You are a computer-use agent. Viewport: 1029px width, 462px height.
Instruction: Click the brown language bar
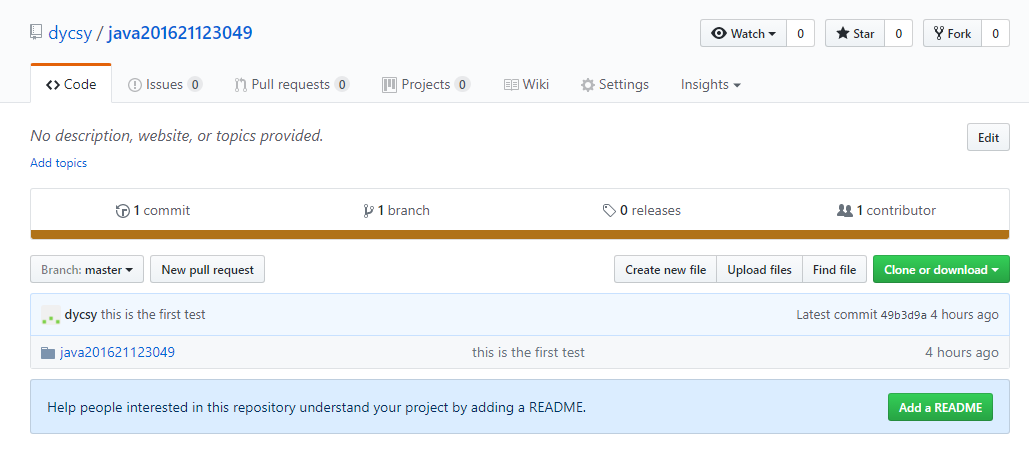(x=520, y=234)
